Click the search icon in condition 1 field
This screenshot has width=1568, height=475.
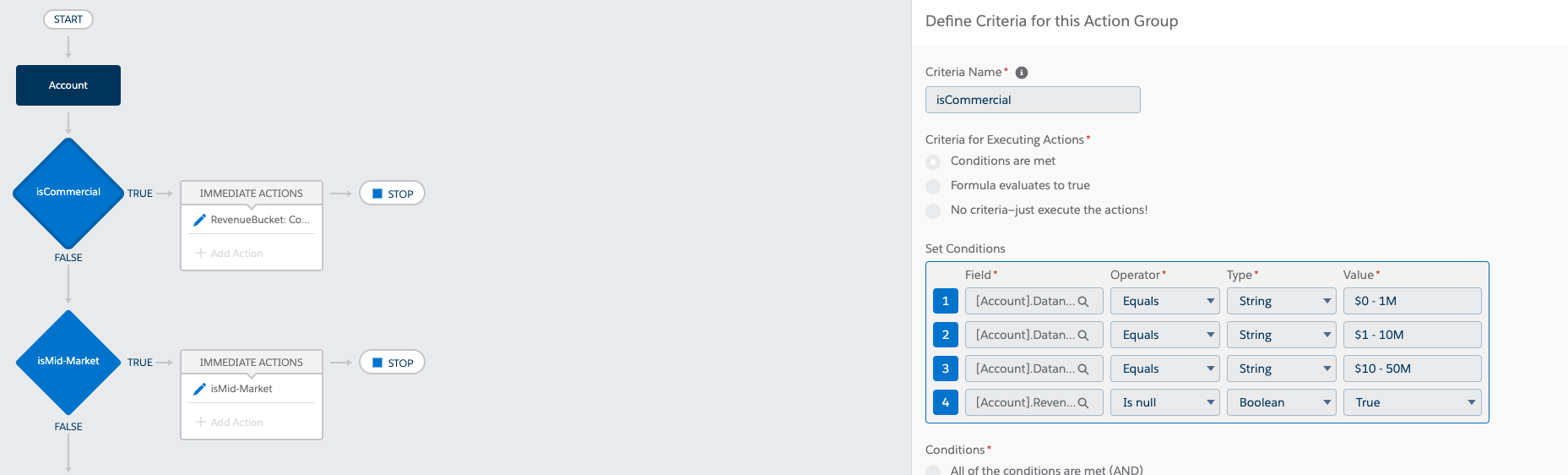tap(1083, 302)
